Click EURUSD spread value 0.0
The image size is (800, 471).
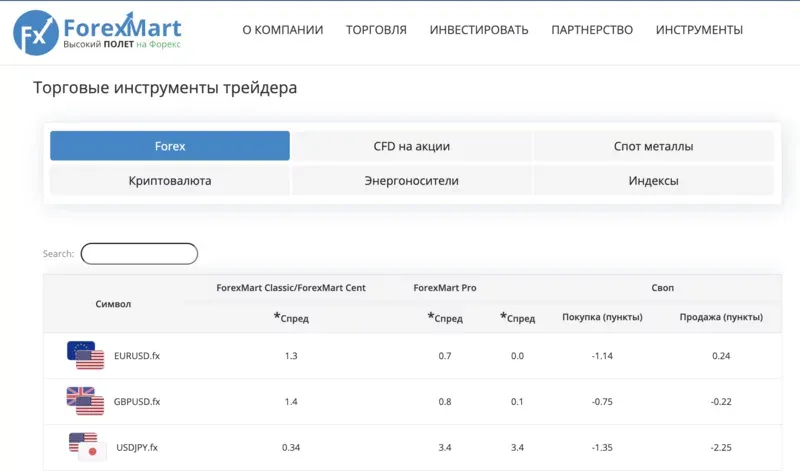point(517,356)
